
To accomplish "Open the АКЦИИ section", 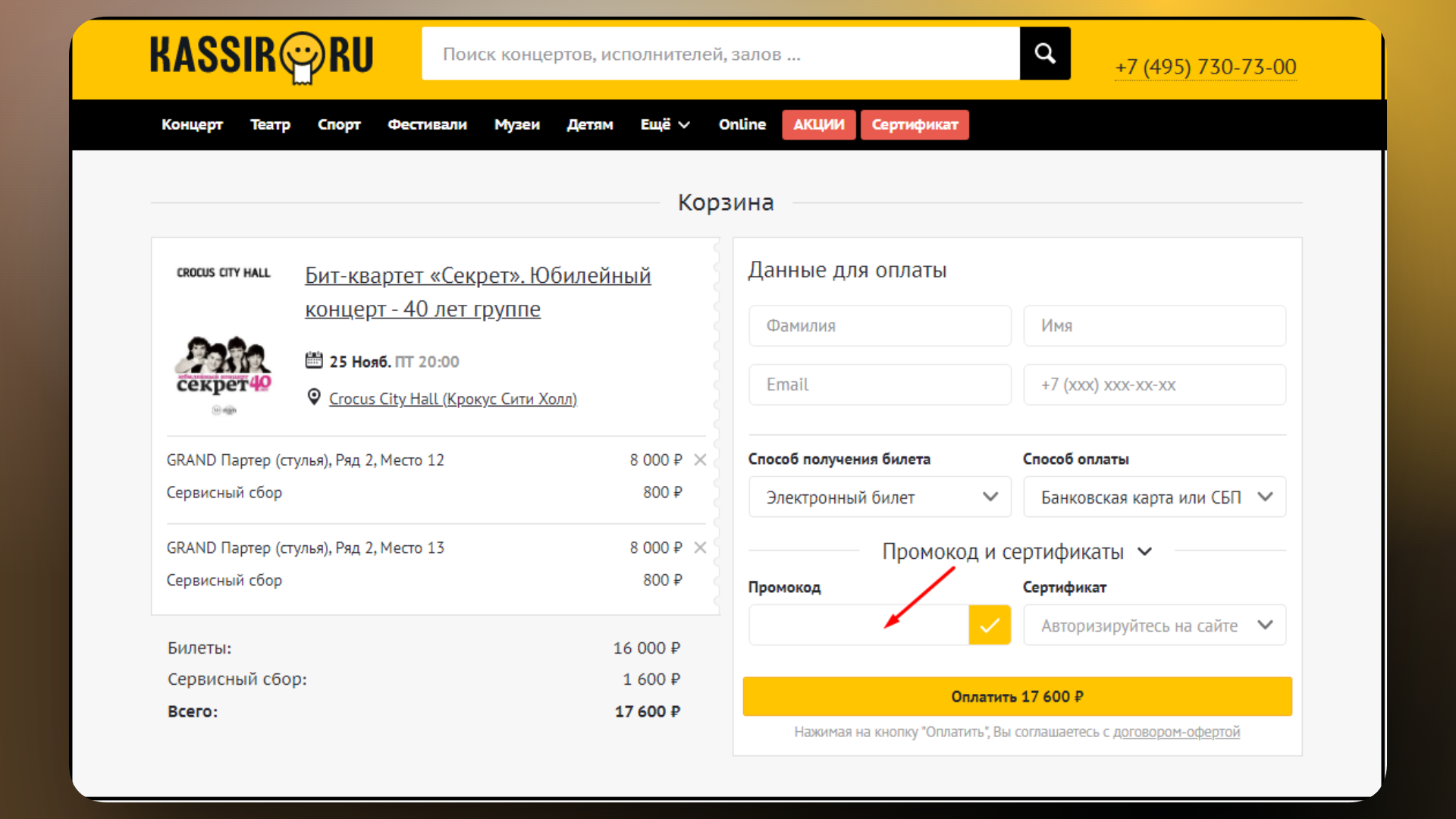I will click(818, 124).
